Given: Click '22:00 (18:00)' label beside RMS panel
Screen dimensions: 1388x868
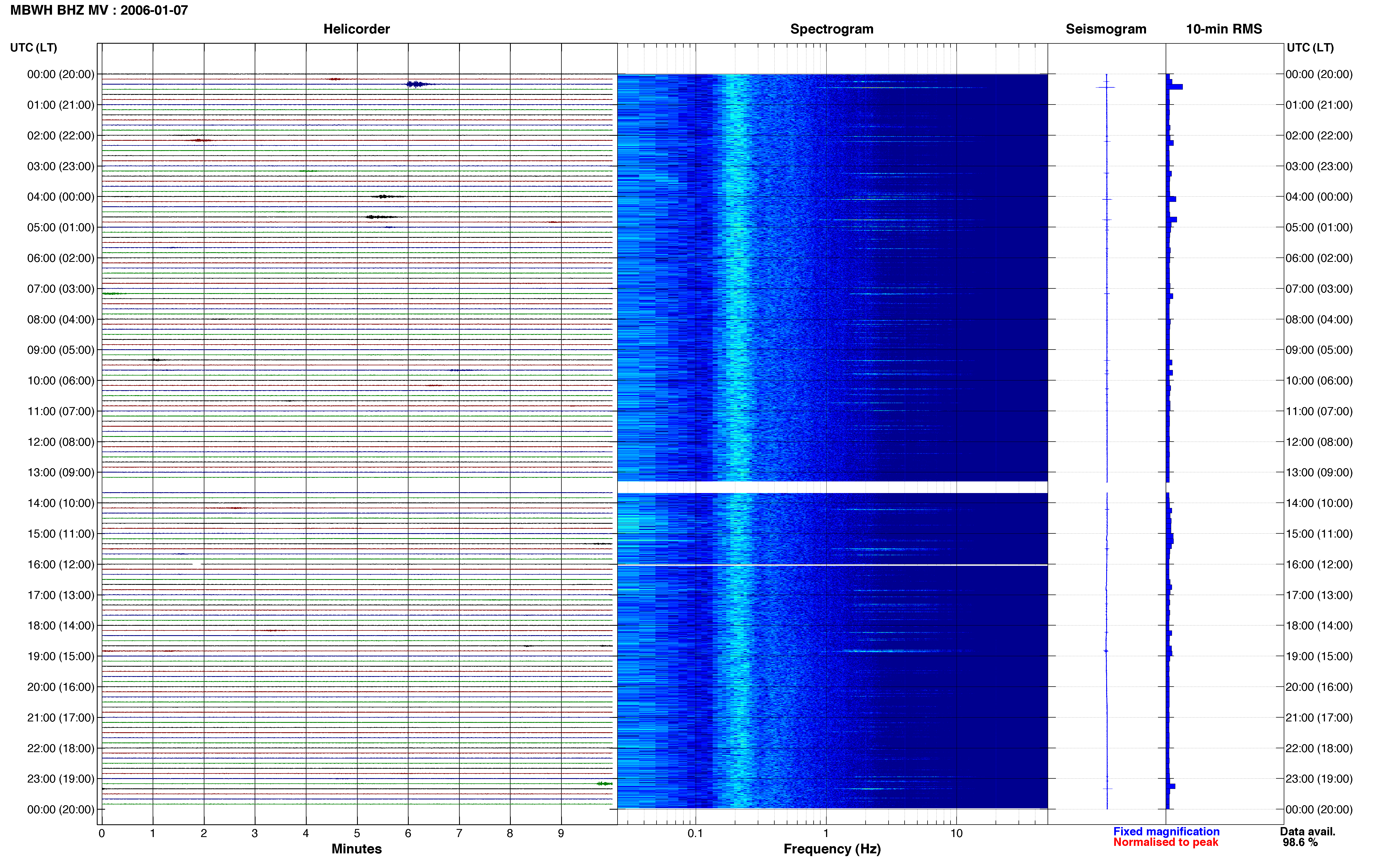Looking at the screenshot, I should click(1319, 748).
